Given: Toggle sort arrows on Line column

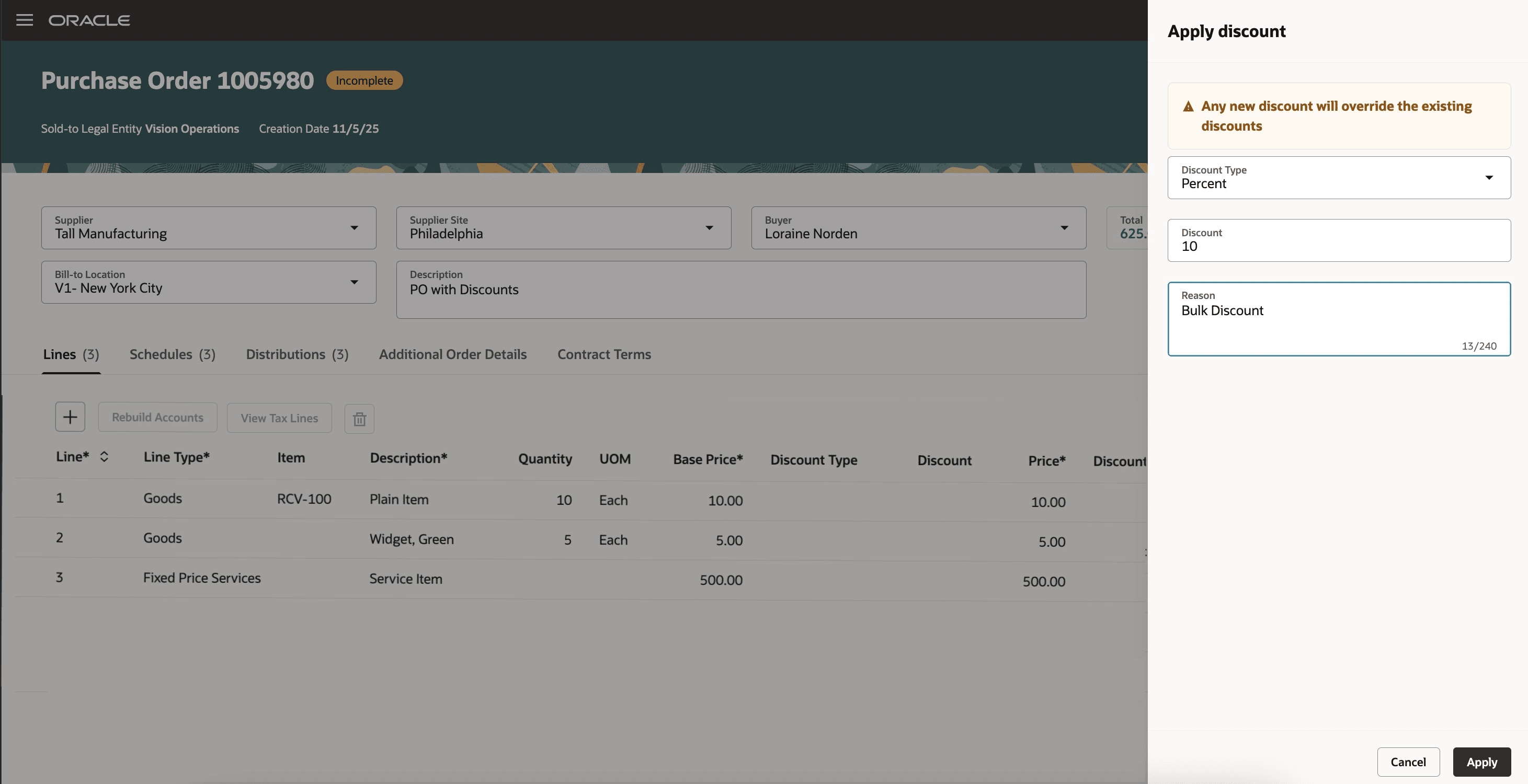Looking at the screenshot, I should (104, 457).
